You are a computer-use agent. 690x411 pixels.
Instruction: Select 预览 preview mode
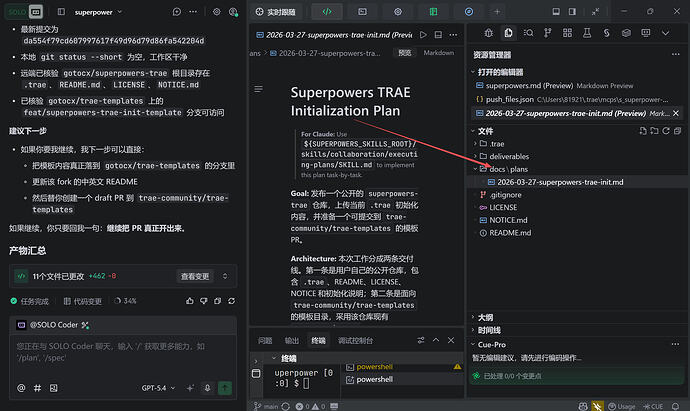pyautogui.click(x=404, y=53)
